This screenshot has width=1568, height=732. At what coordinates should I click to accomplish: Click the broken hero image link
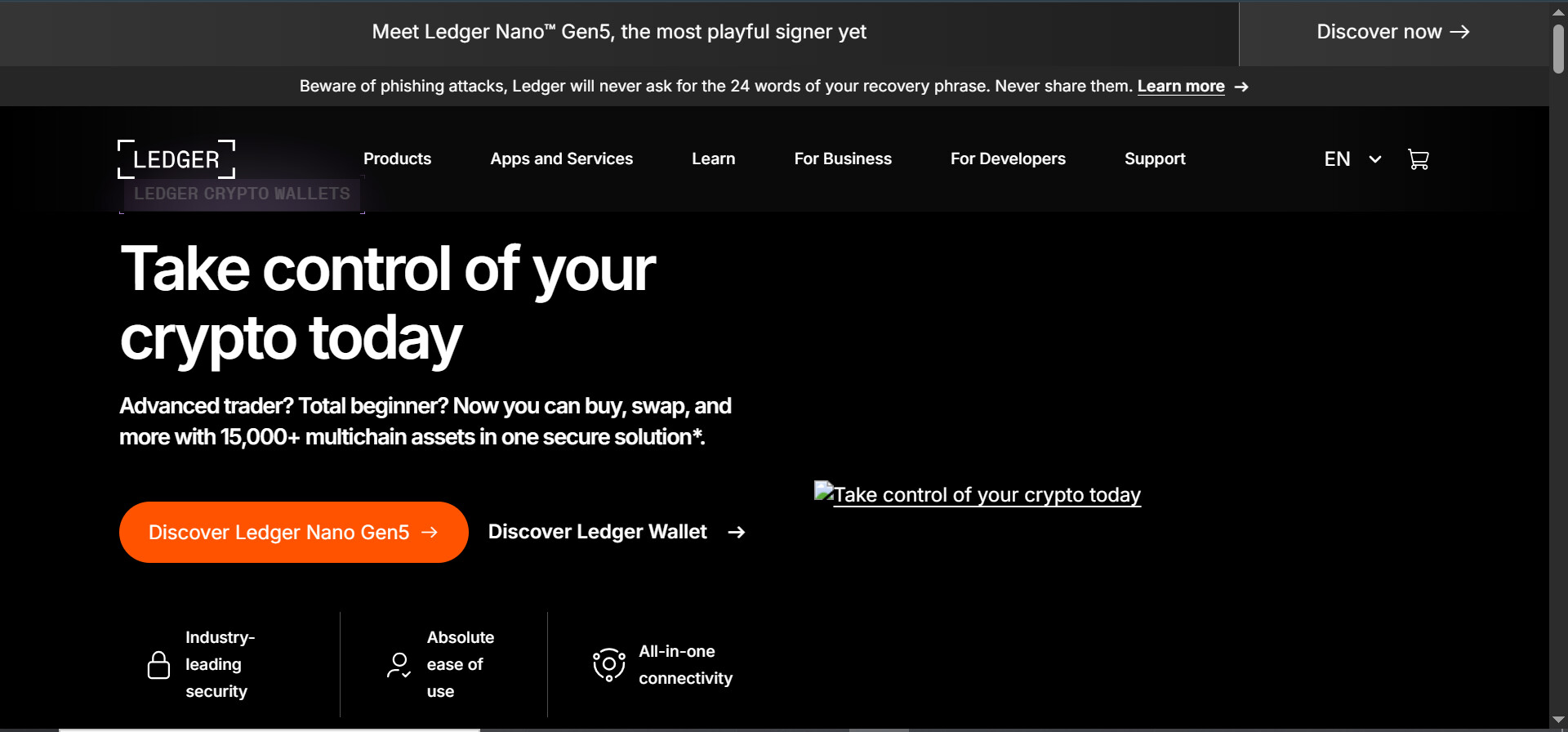point(978,494)
